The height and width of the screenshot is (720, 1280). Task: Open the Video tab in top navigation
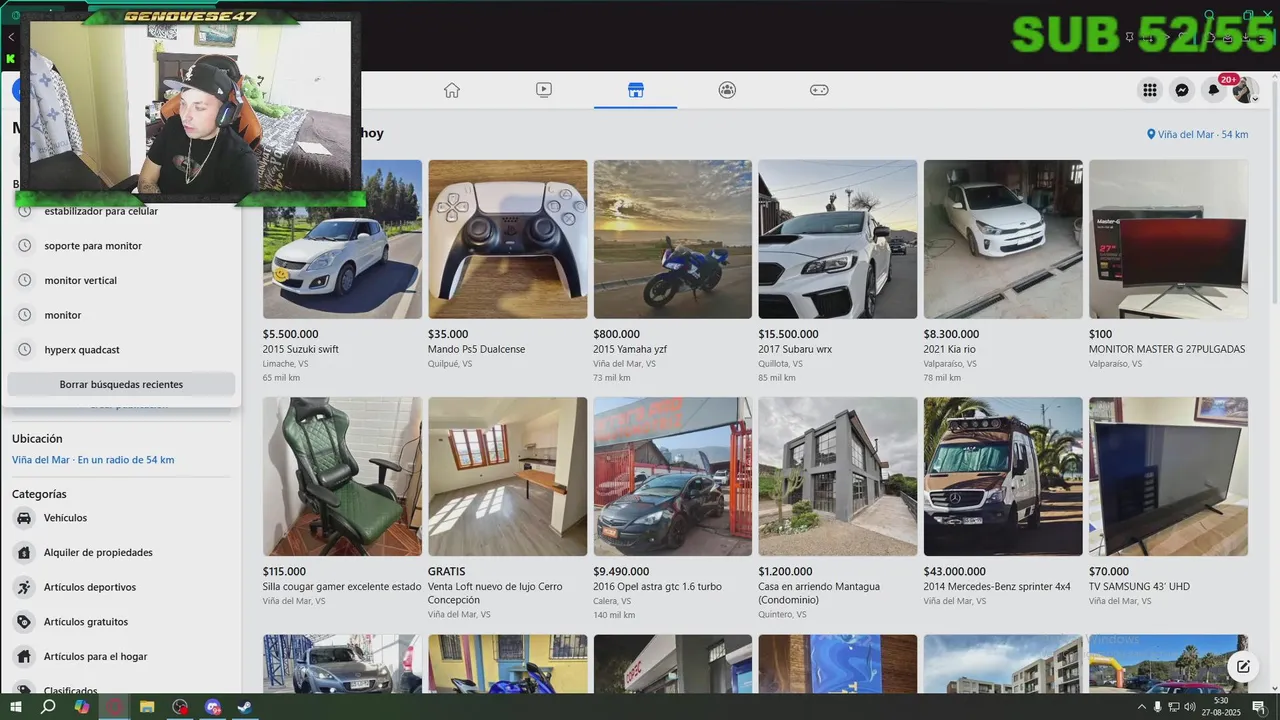point(544,90)
